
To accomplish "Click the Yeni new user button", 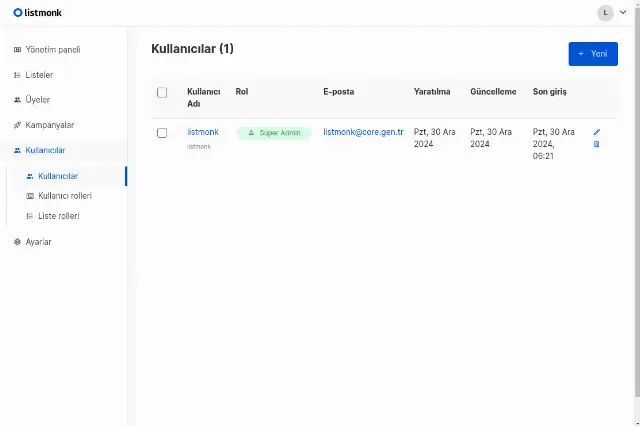I will [593, 54].
